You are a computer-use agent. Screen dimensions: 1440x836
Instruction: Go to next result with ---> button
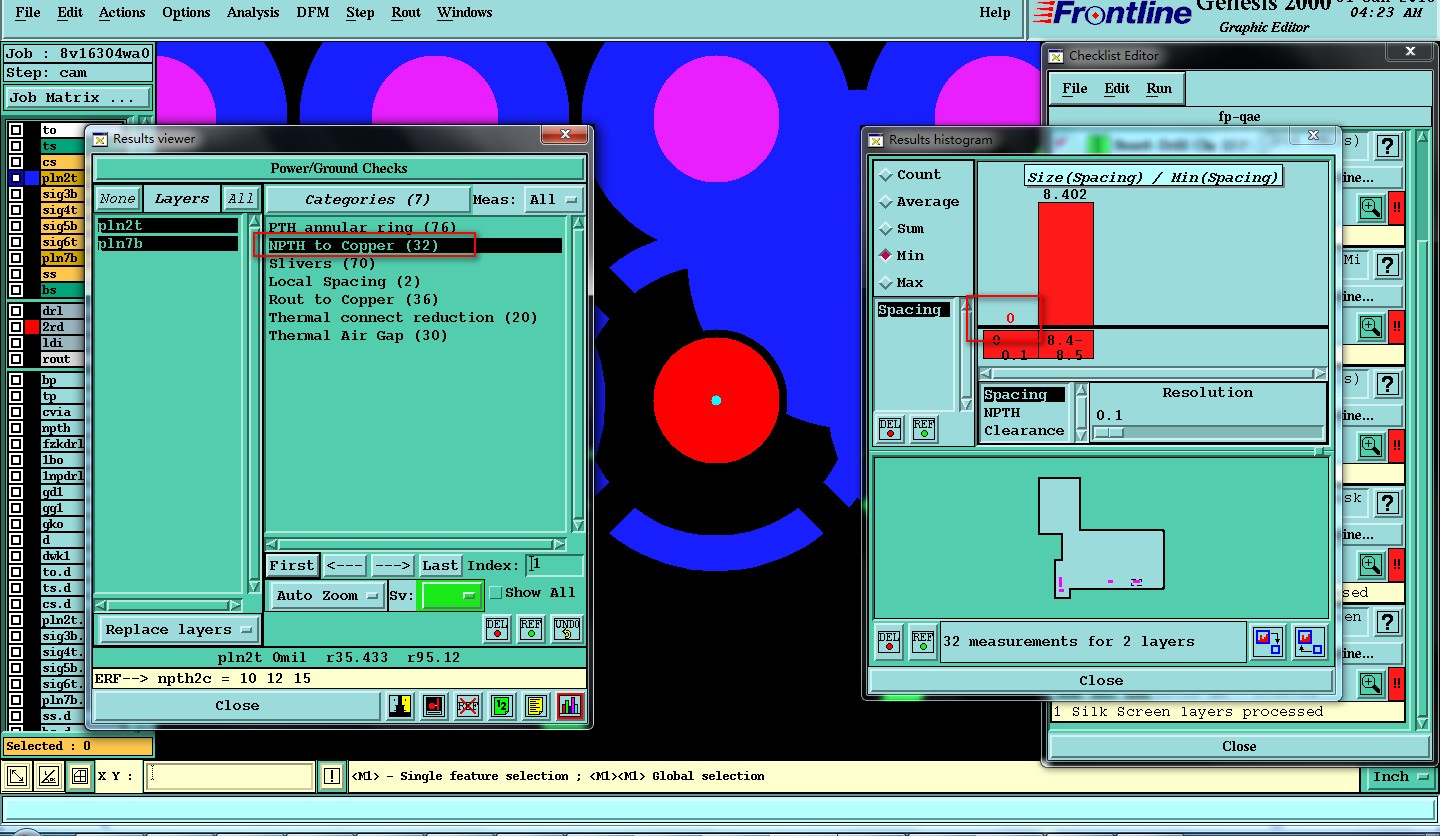coord(393,565)
